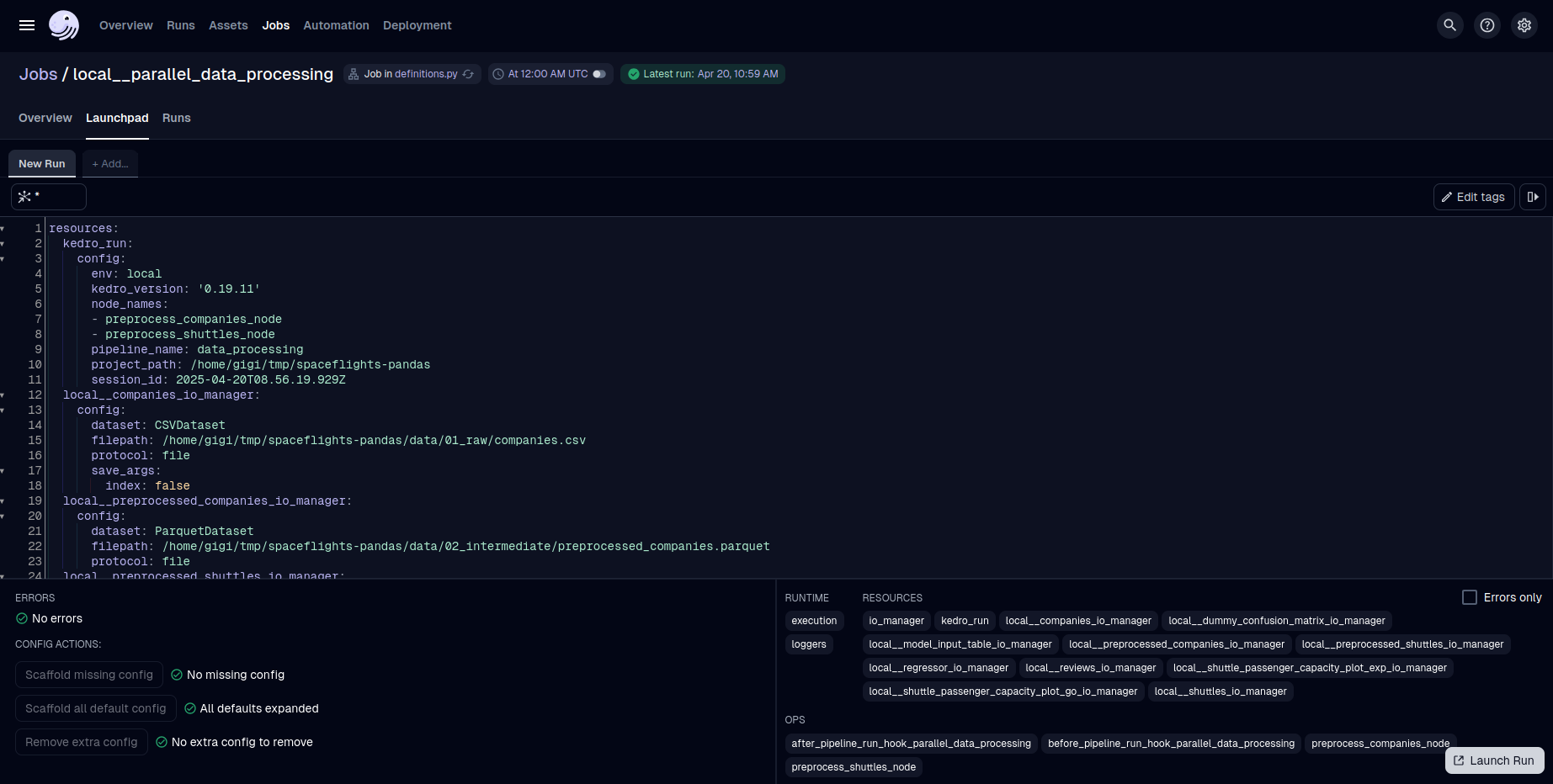The width and height of the screenshot is (1553, 784).
Task: Click the Edit tags button
Action: (x=1474, y=197)
